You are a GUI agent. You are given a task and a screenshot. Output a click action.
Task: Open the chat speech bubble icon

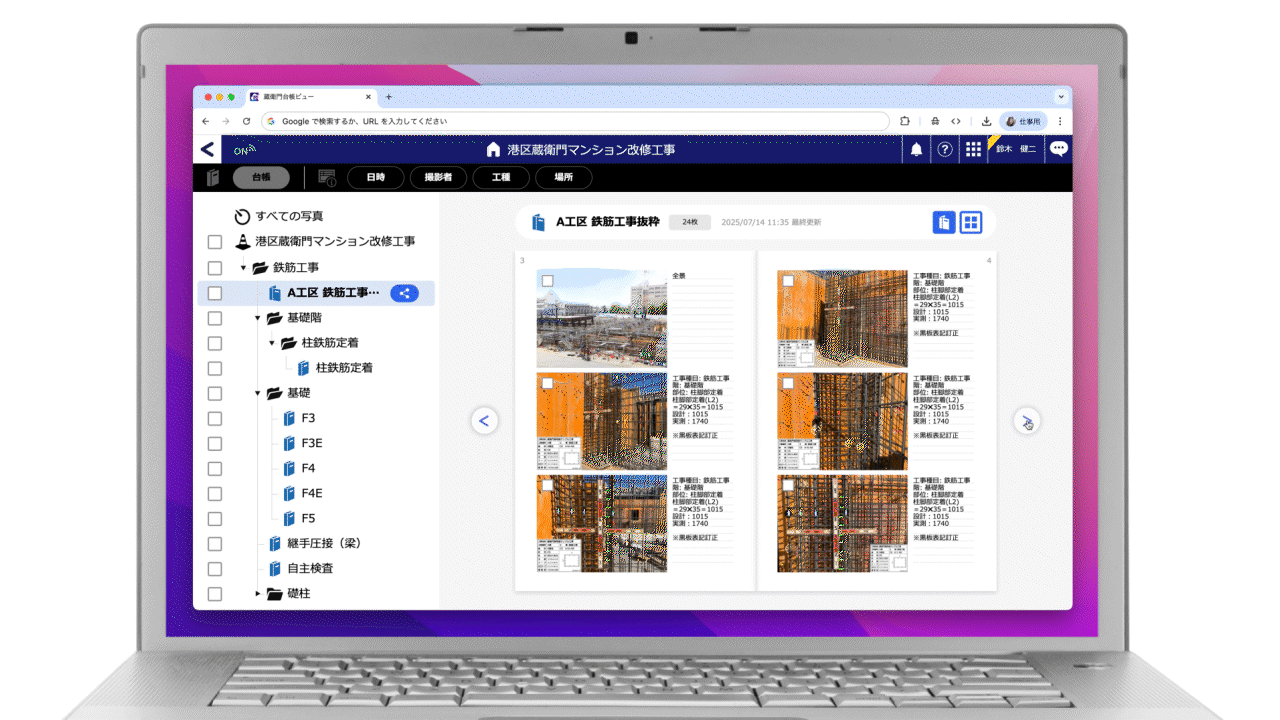[x=1058, y=149]
